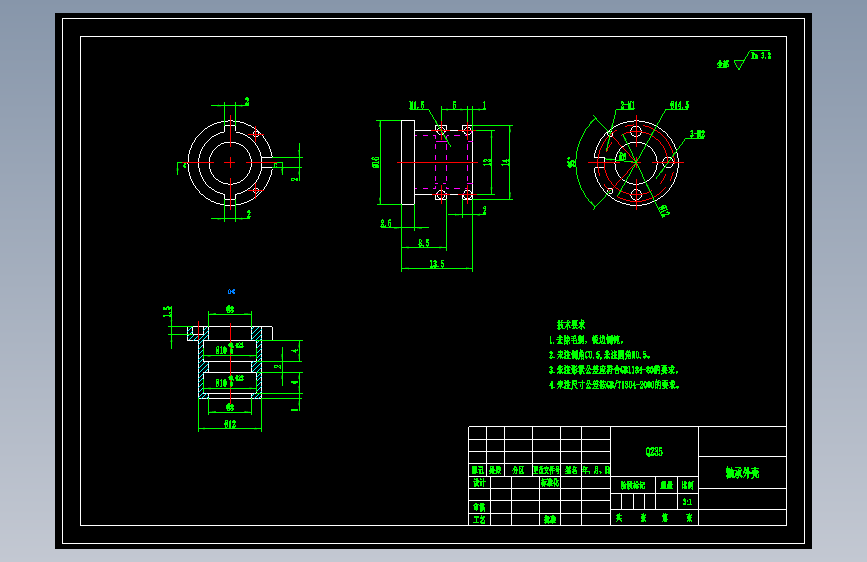Click the 1.5 dimension beside section view

pos(167,311)
